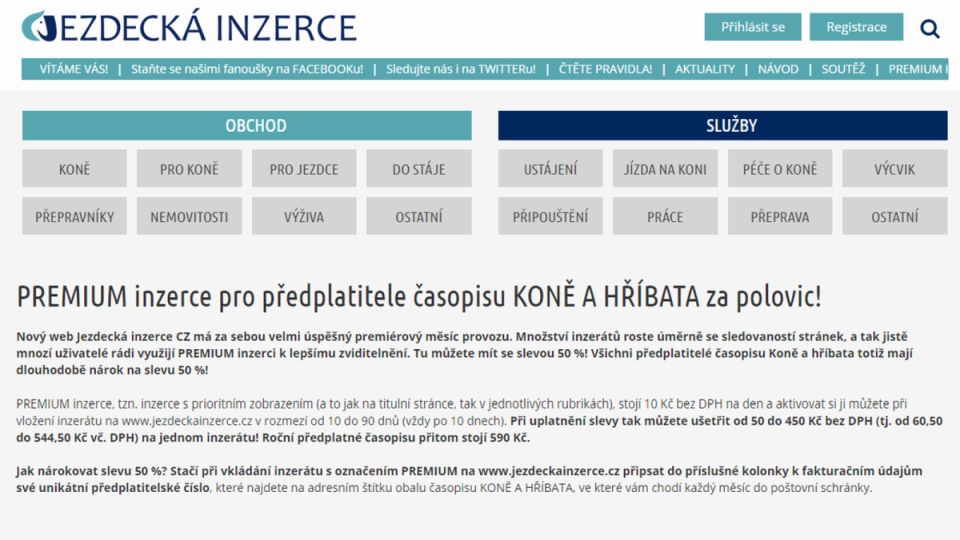Open OSTATNÍ under OBCHOD
Image resolution: width=960 pixels, height=540 pixels.
pyautogui.click(x=419, y=216)
